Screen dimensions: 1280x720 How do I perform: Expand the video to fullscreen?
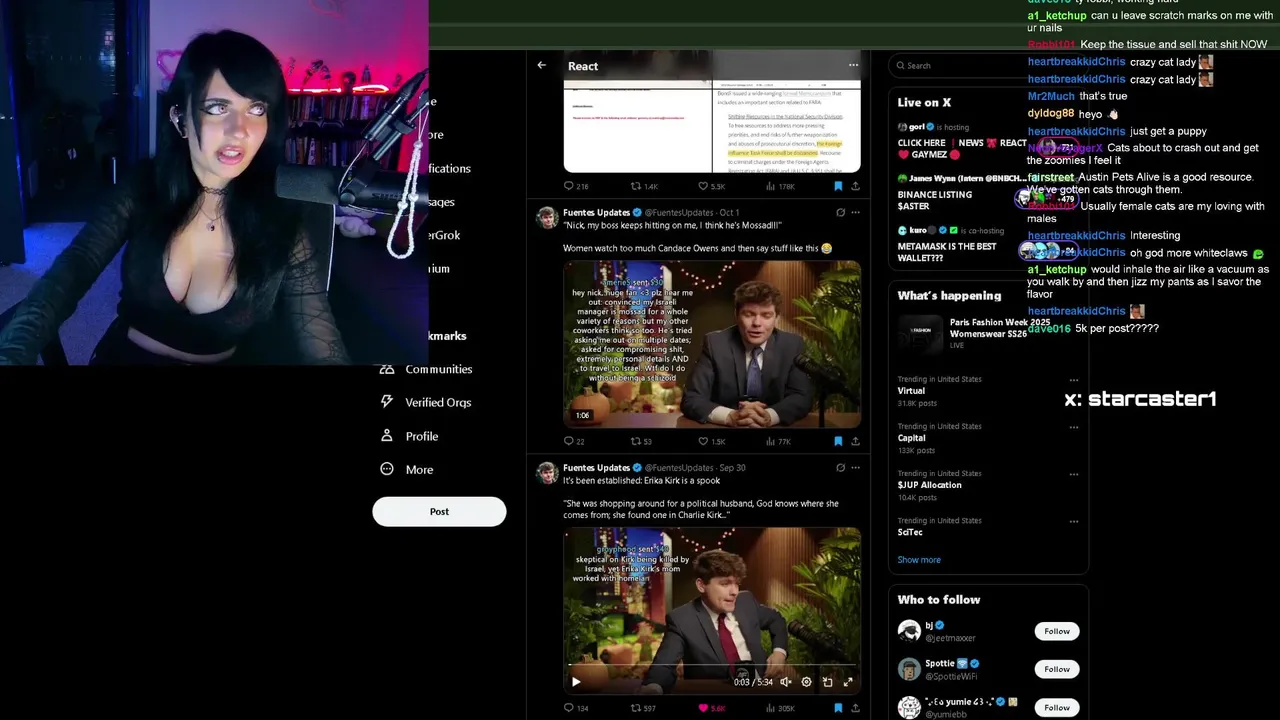tap(848, 682)
